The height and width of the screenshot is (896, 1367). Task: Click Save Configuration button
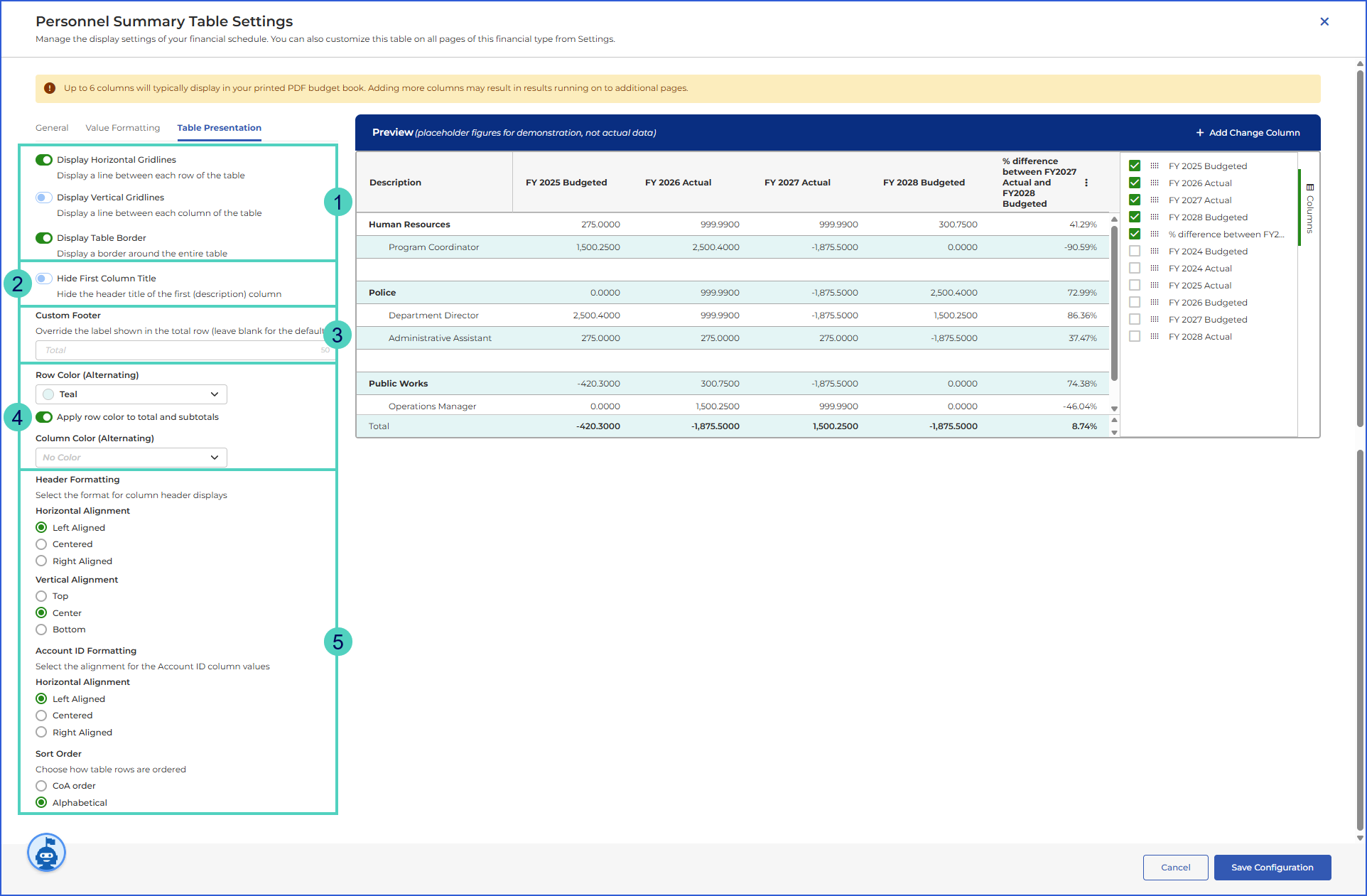(1273, 868)
